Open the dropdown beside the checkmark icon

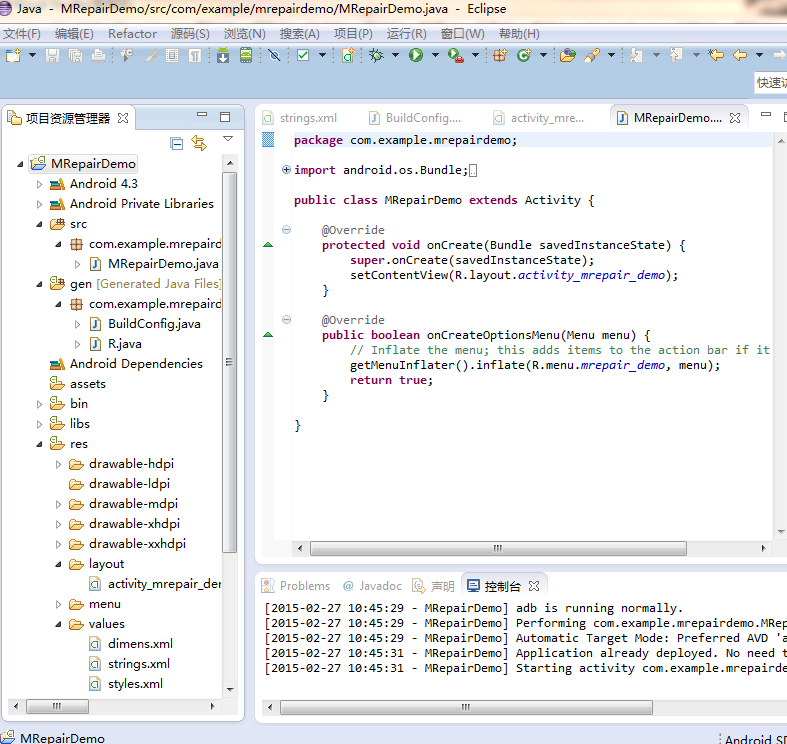pyautogui.click(x=322, y=55)
